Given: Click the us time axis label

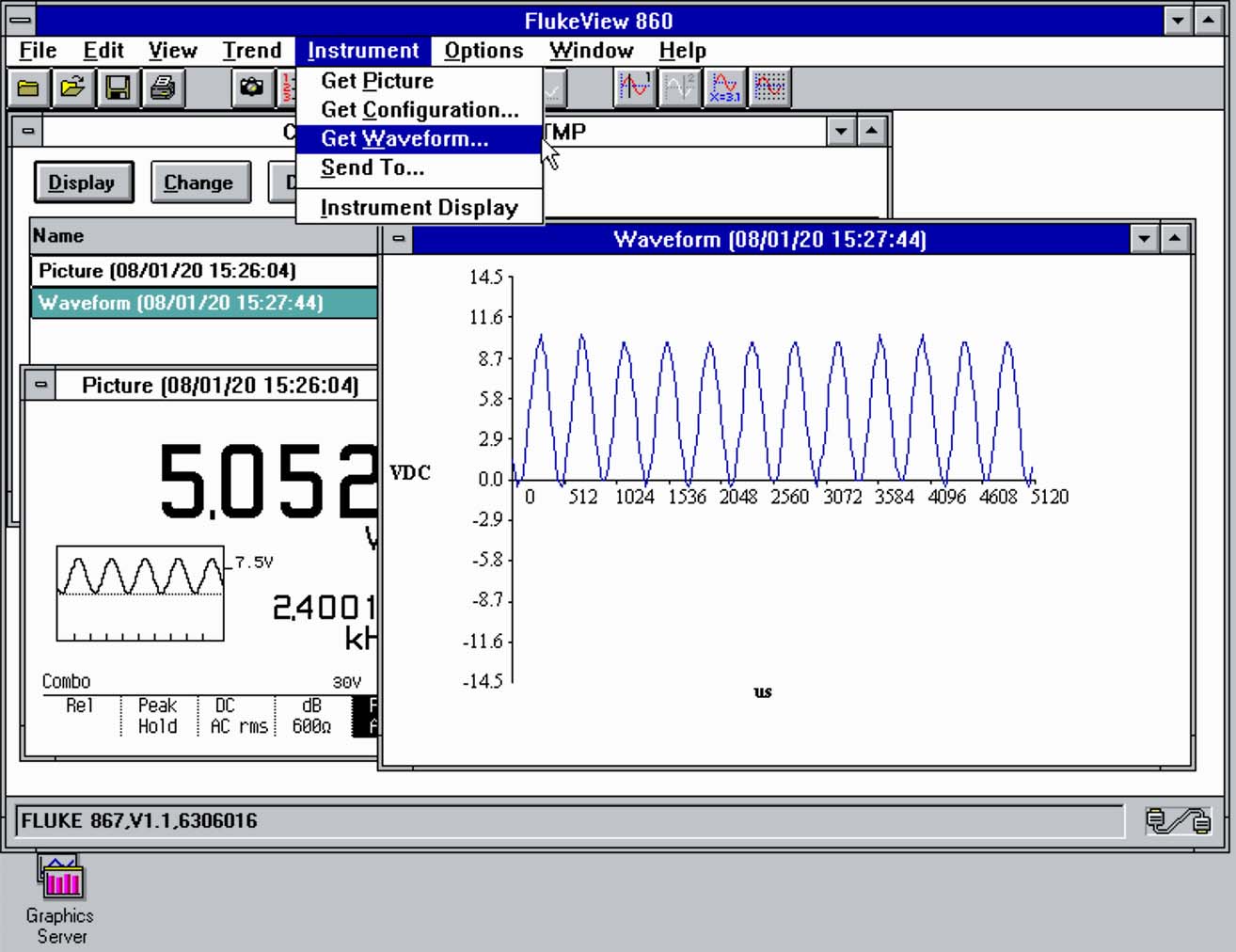Looking at the screenshot, I should 763,692.
